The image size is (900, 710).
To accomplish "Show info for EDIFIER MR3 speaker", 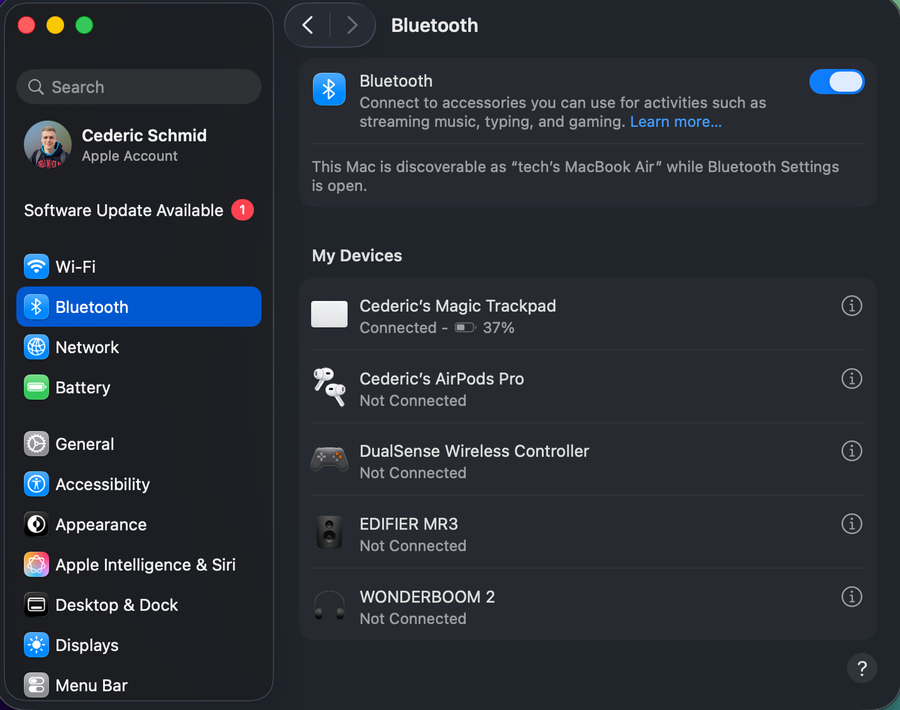I will [x=851, y=524].
